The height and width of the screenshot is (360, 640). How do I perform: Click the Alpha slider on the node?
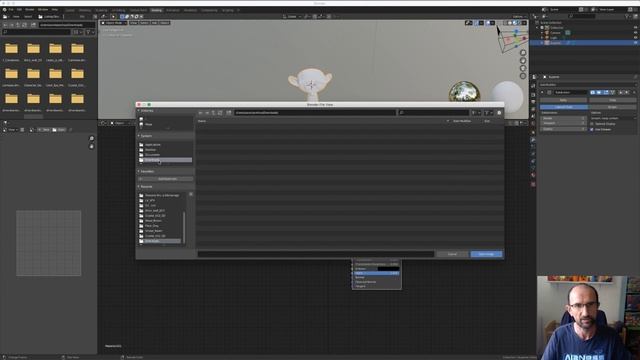[376, 273]
